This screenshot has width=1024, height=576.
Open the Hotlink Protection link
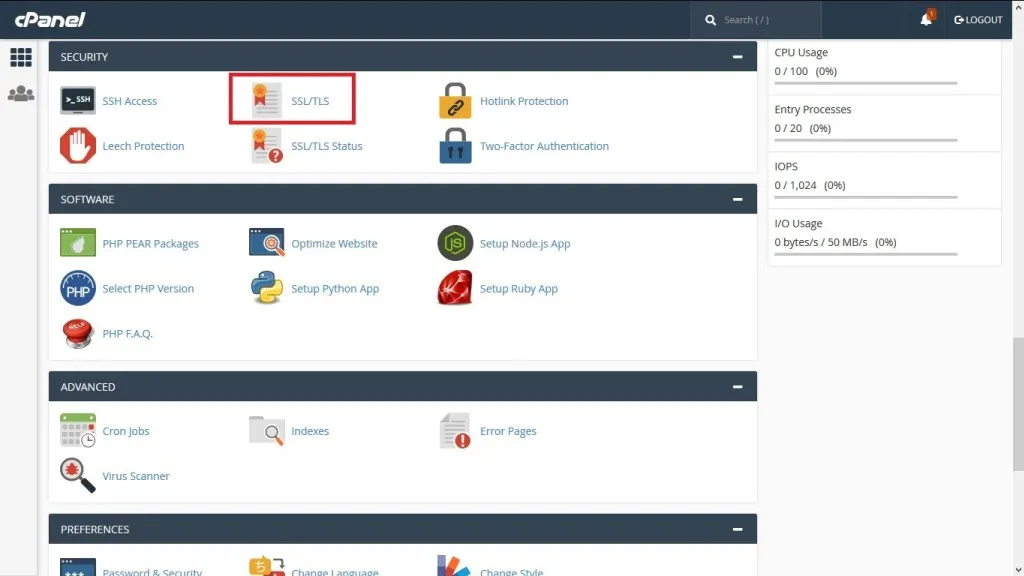click(x=524, y=101)
